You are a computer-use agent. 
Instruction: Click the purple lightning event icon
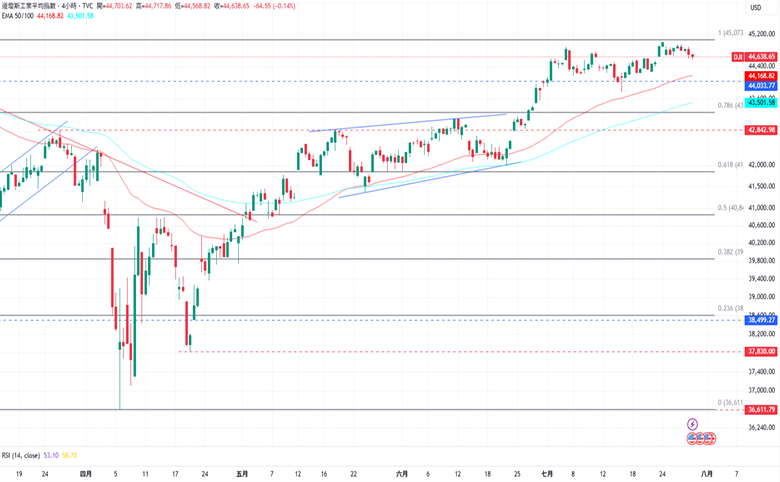click(692, 424)
